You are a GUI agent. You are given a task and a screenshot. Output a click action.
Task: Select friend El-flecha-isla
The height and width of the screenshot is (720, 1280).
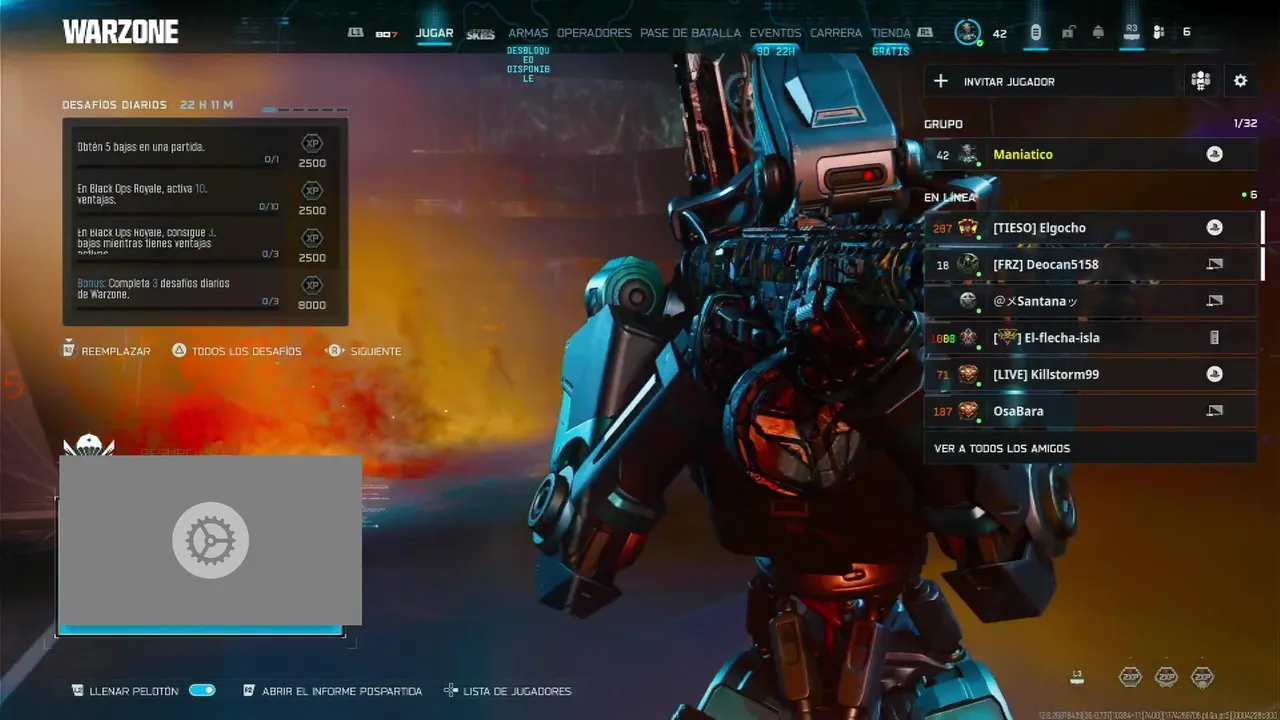[1090, 337]
